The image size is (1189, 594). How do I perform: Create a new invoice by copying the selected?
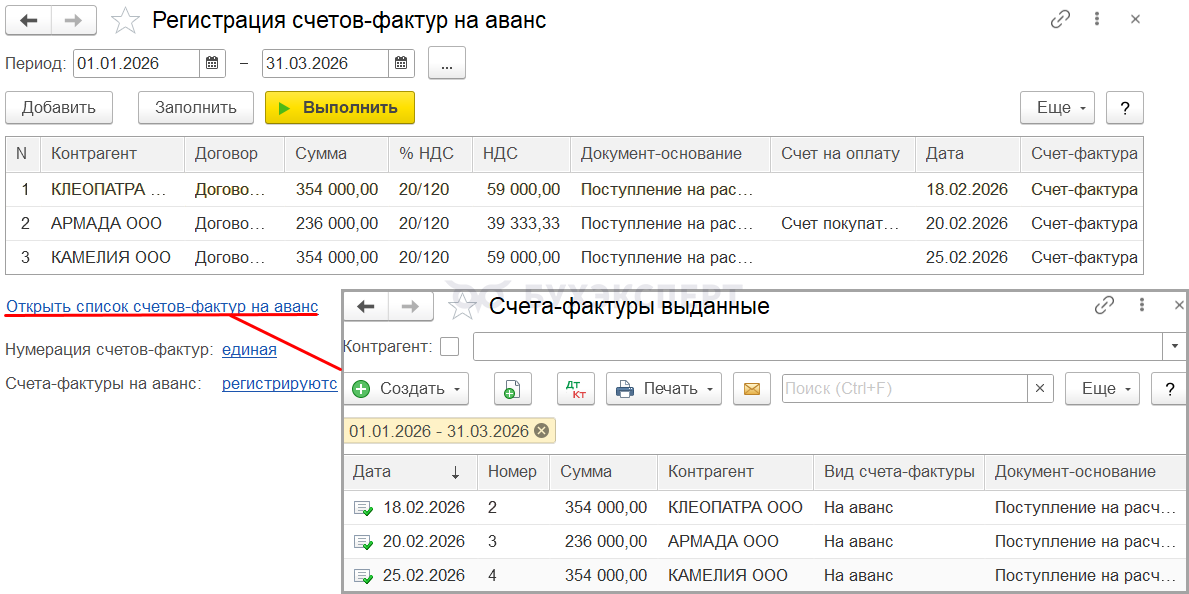513,389
